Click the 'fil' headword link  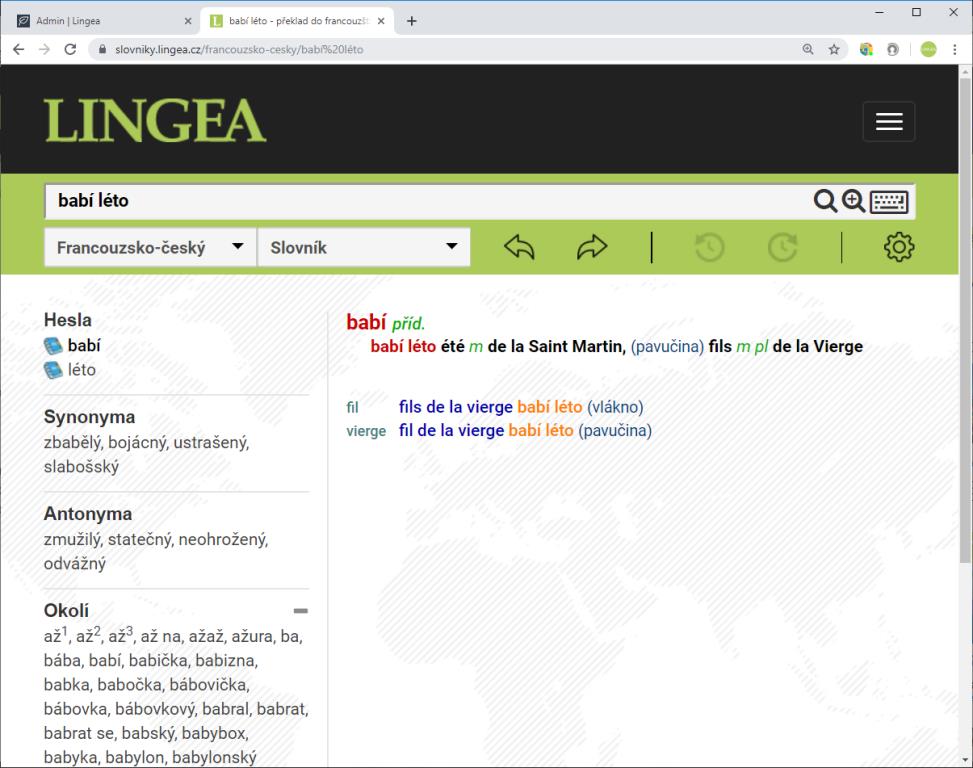tap(352, 408)
